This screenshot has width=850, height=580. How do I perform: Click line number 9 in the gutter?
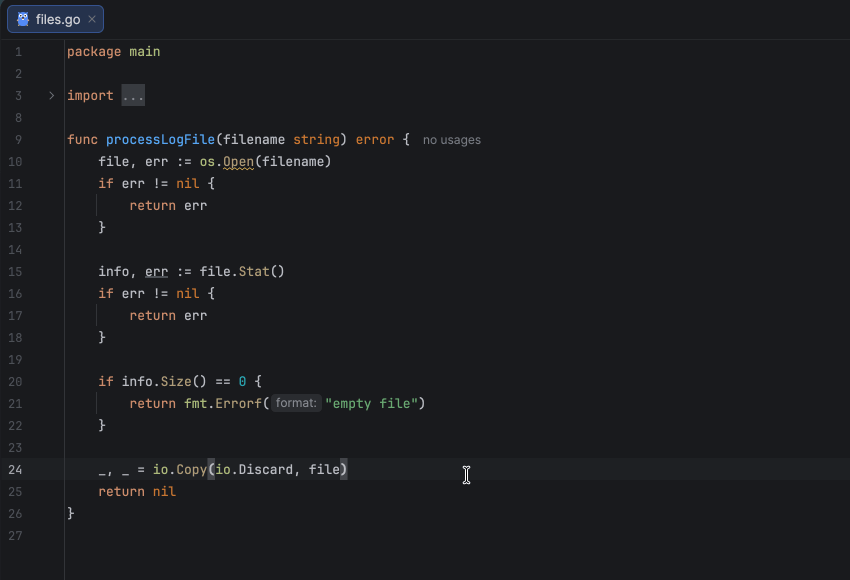(x=17, y=139)
